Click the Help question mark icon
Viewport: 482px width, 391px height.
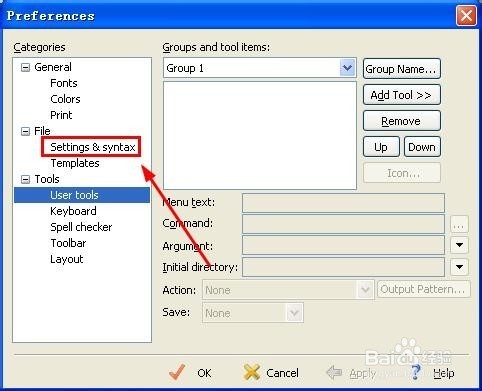pyautogui.click(x=415, y=372)
